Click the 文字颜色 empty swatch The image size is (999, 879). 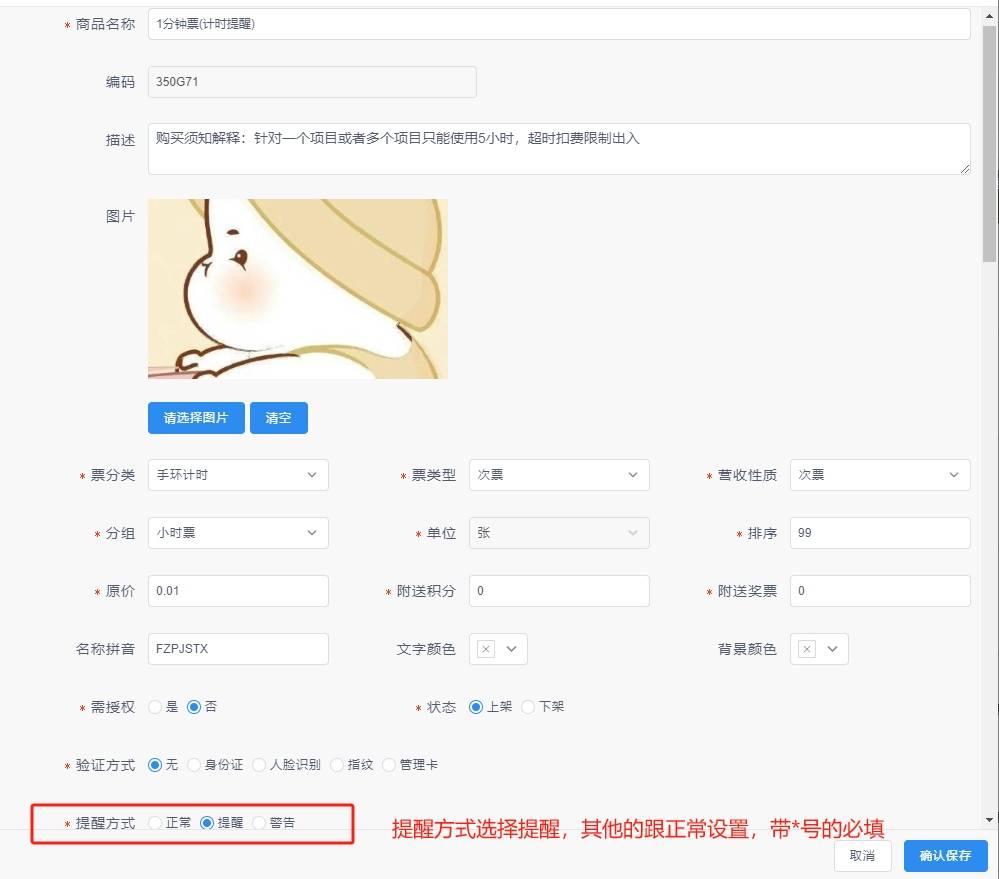tap(486, 649)
